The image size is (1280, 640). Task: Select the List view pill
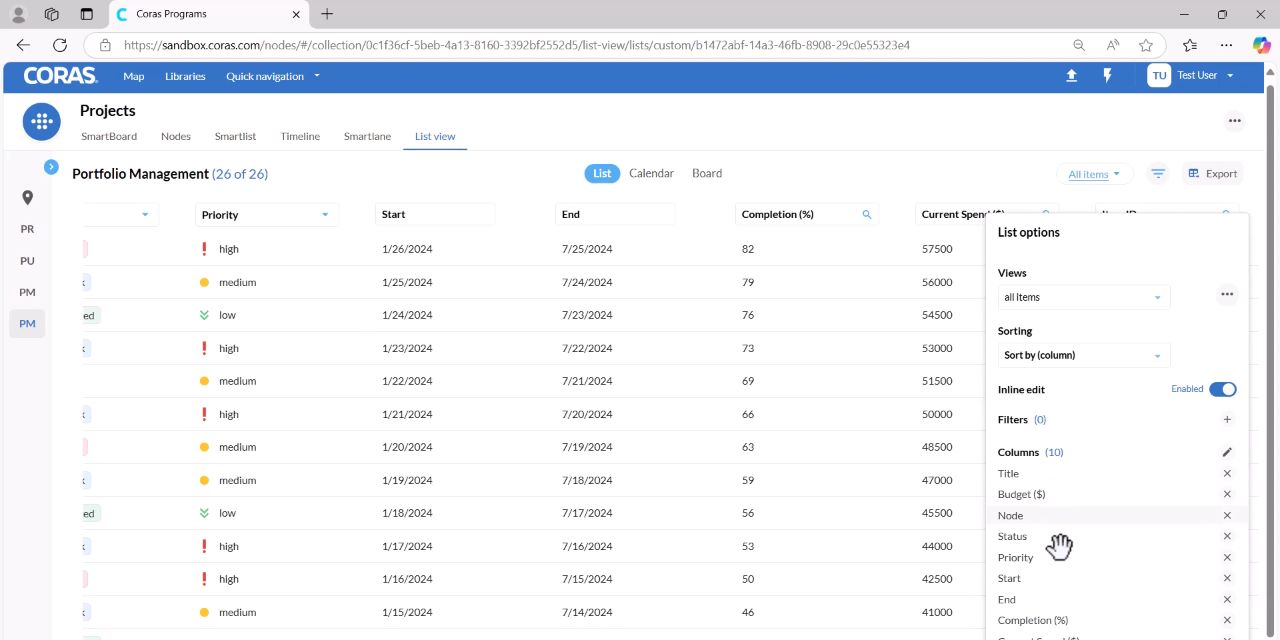click(602, 173)
